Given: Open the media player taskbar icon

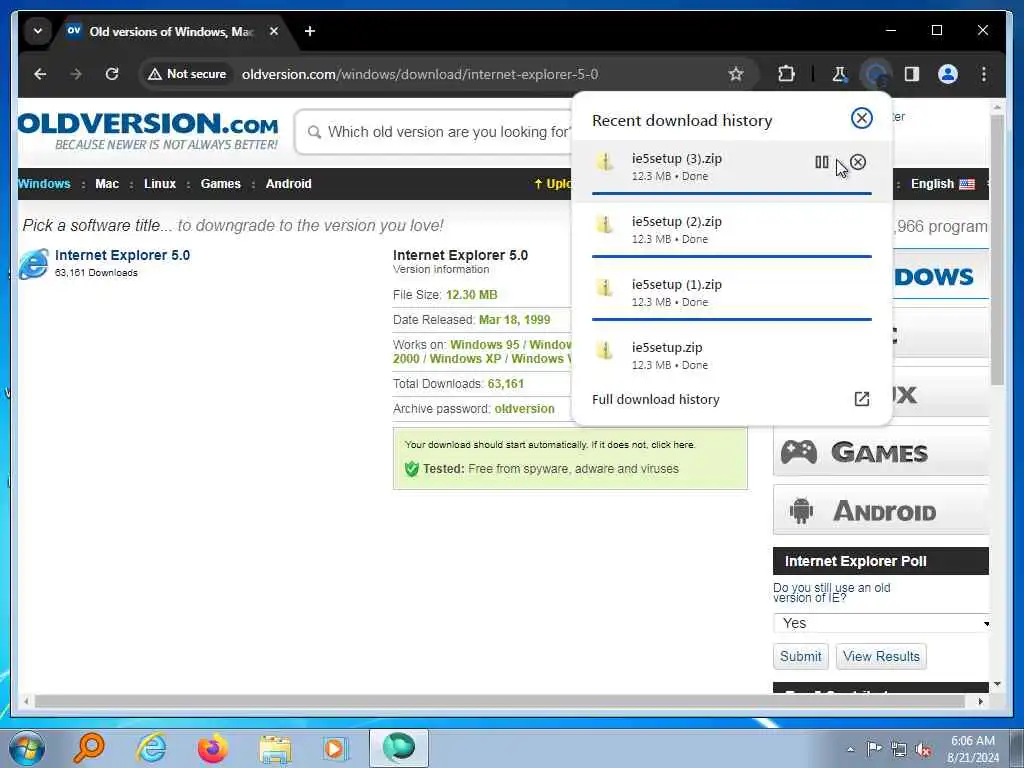Looking at the screenshot, I should click(336, 748).
